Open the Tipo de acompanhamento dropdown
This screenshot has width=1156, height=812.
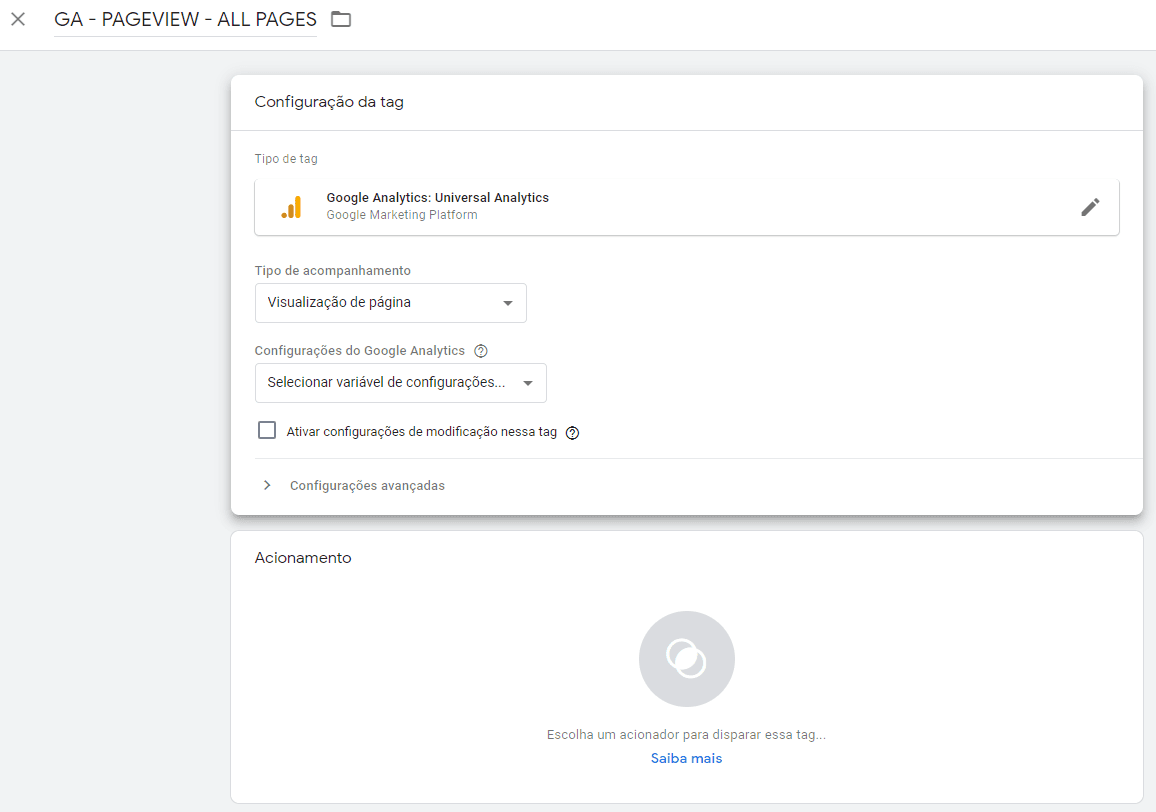coord(390,303)
